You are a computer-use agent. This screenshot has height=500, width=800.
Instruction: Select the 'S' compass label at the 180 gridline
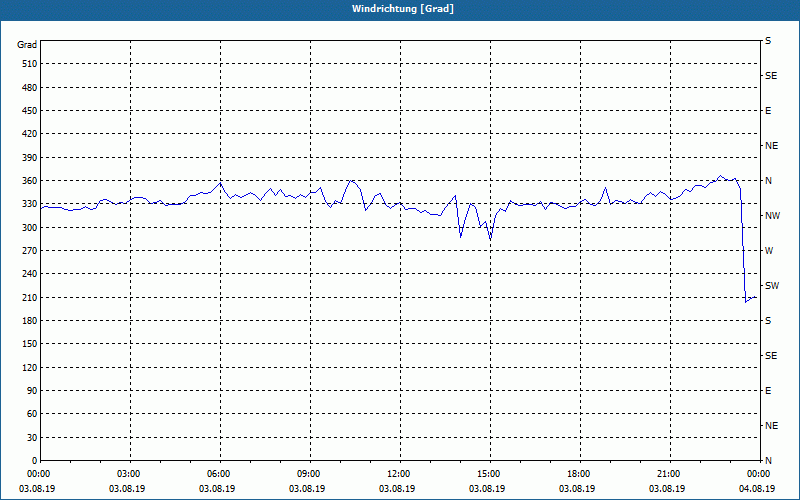(768, 320)
